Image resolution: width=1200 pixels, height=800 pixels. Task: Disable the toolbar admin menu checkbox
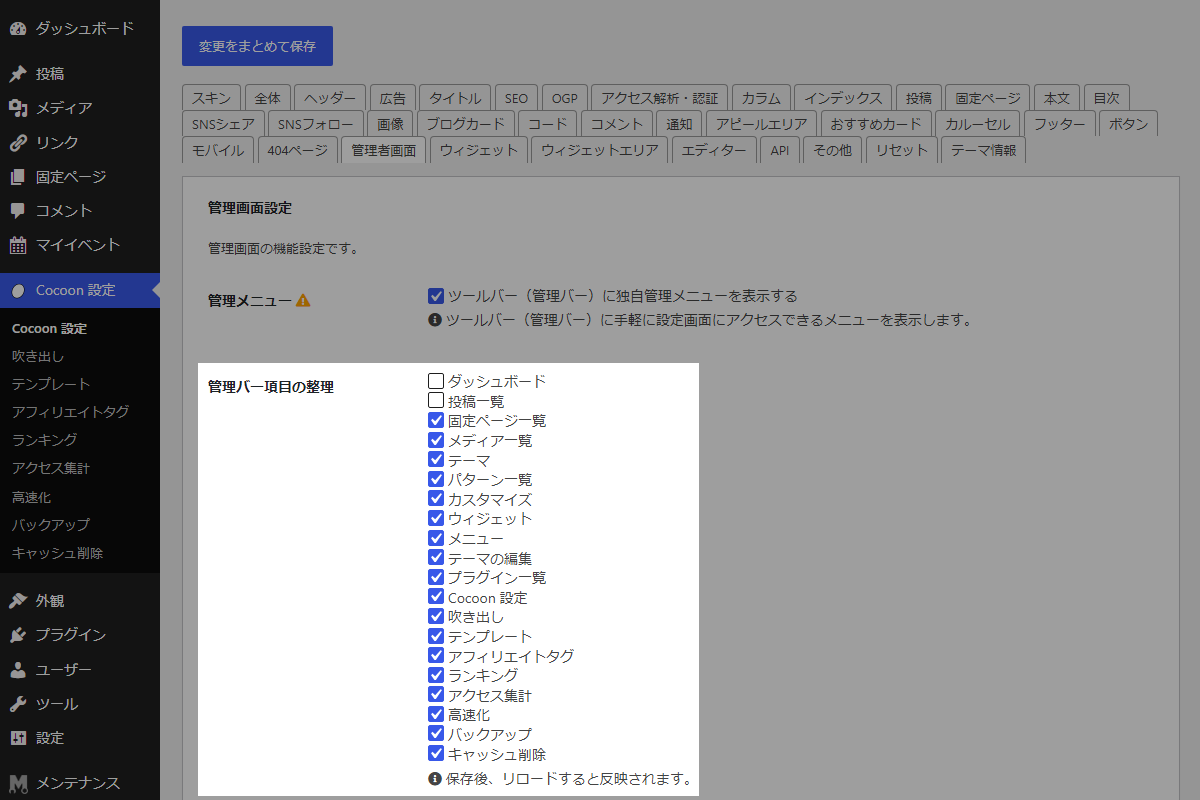pyautogui.click(x=436, y=296)
